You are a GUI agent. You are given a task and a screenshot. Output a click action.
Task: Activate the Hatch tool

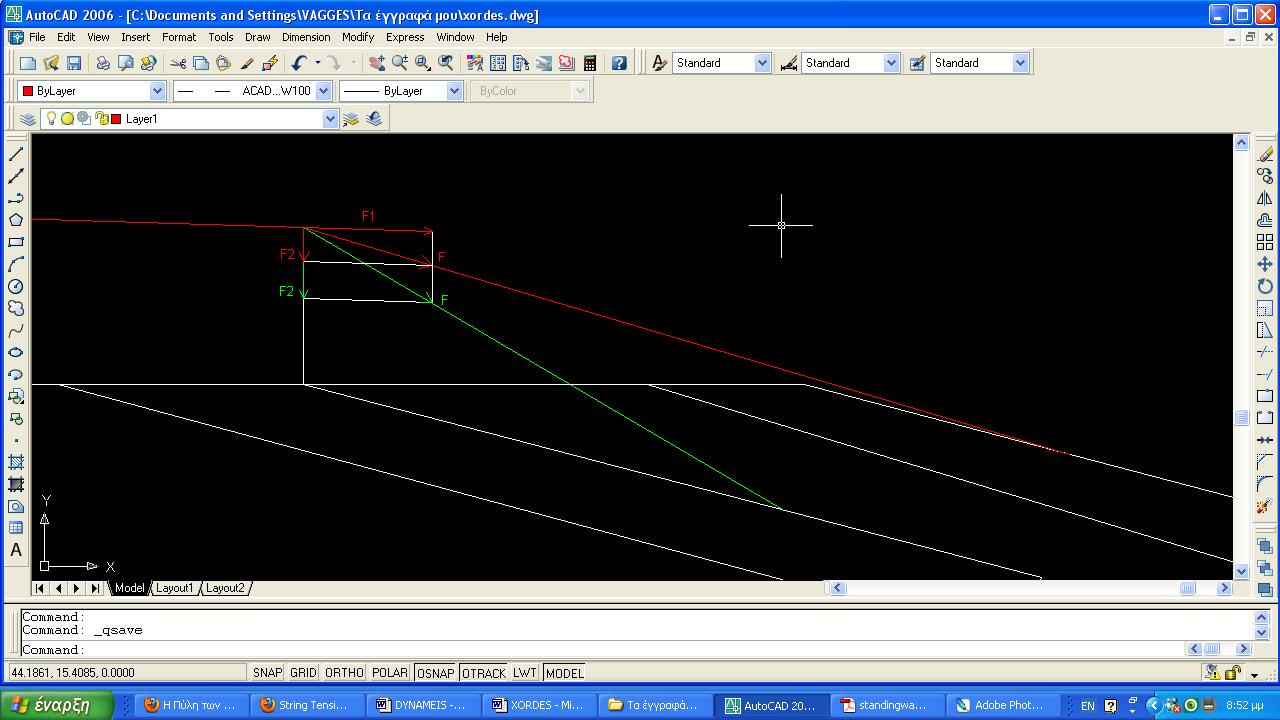pos(16,462)
